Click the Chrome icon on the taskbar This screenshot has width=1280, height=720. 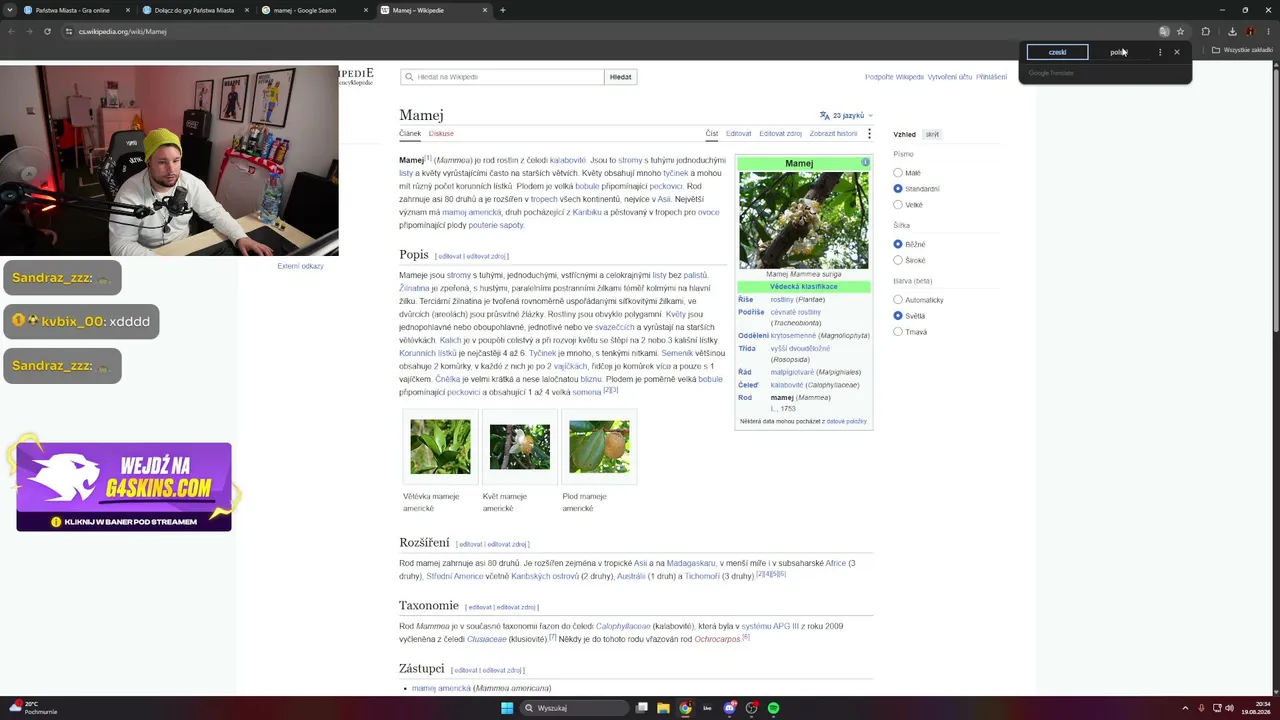(x=685, y=708)
